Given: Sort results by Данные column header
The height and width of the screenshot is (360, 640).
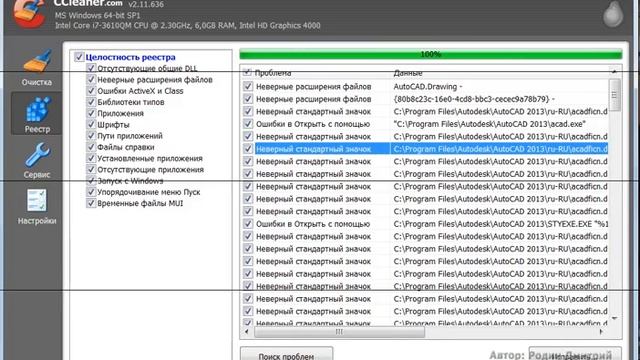Looking at the screenshot, I should point(408,73).
